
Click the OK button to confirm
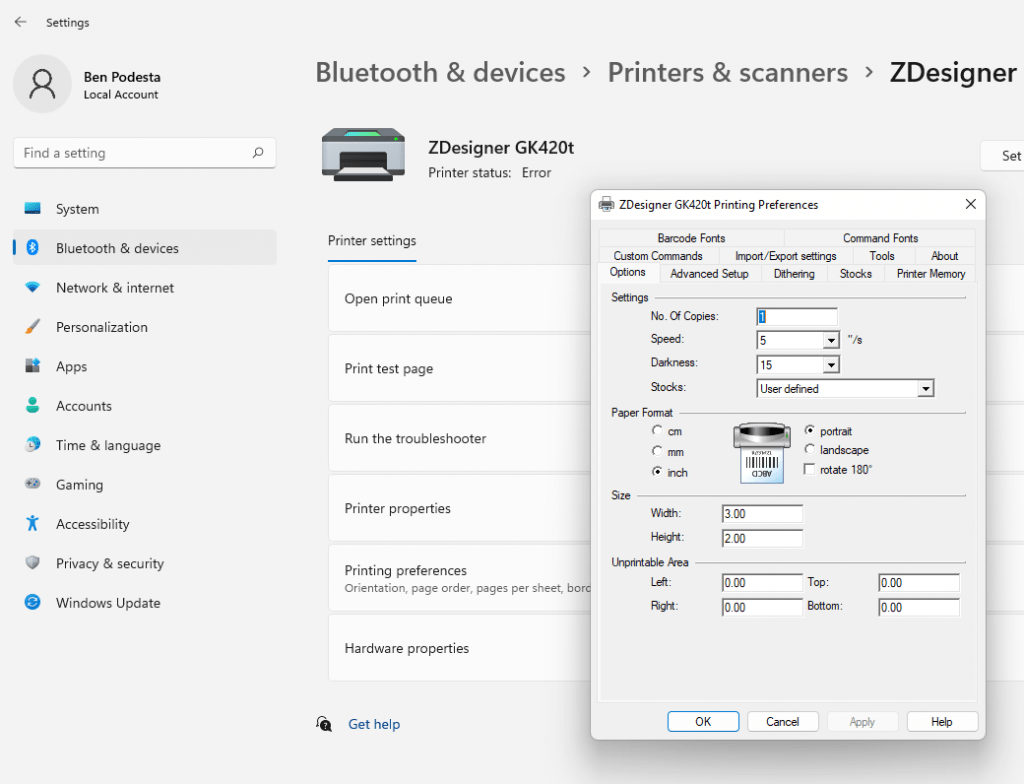pyautogui.click(x=703, y=721)
